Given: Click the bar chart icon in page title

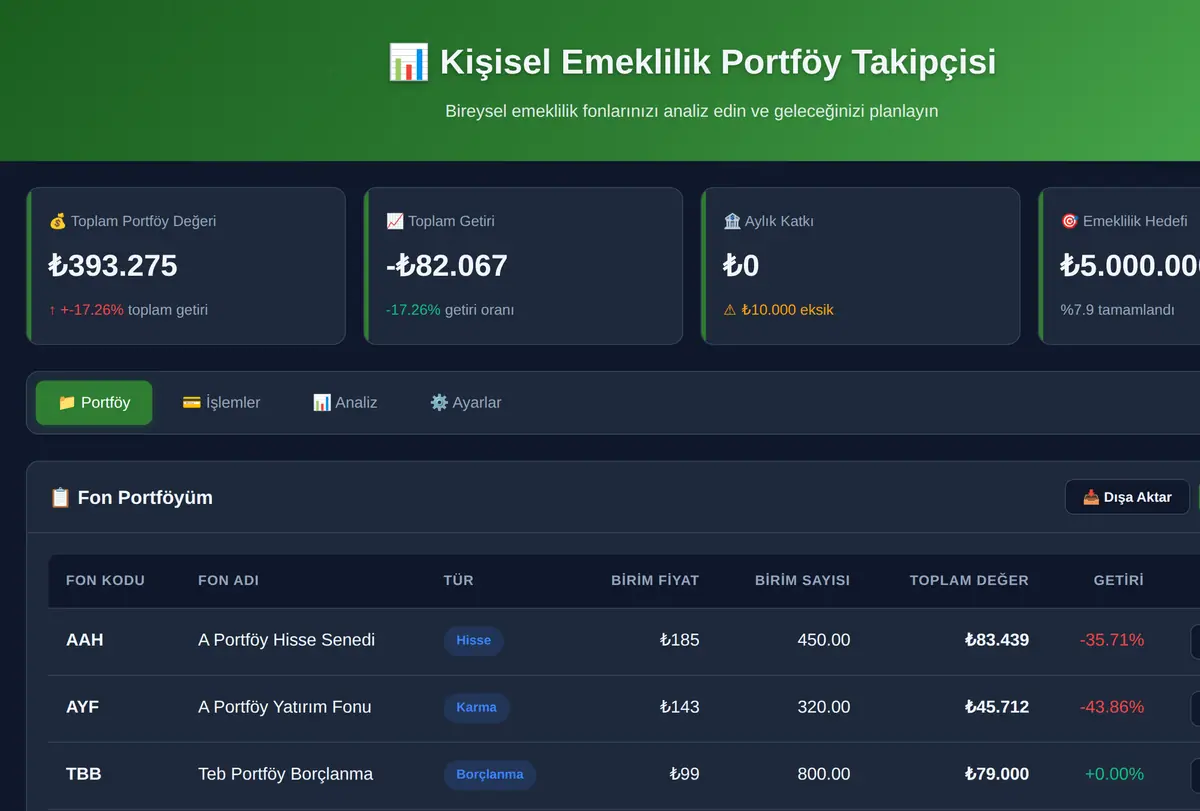Looking at the screenshot, I should (408, 62).
